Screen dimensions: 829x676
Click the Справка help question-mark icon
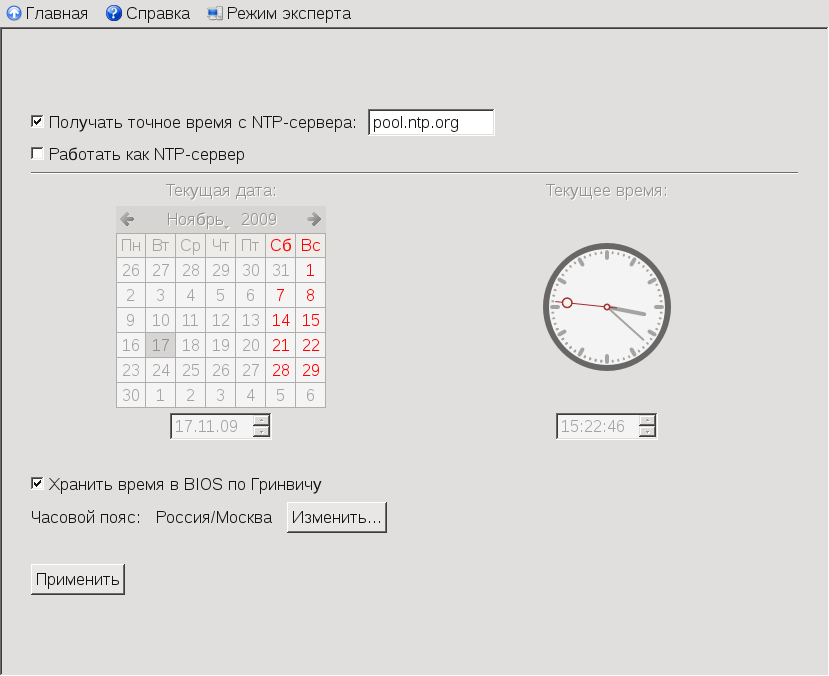pyautogui.click(x=114, y=14)
